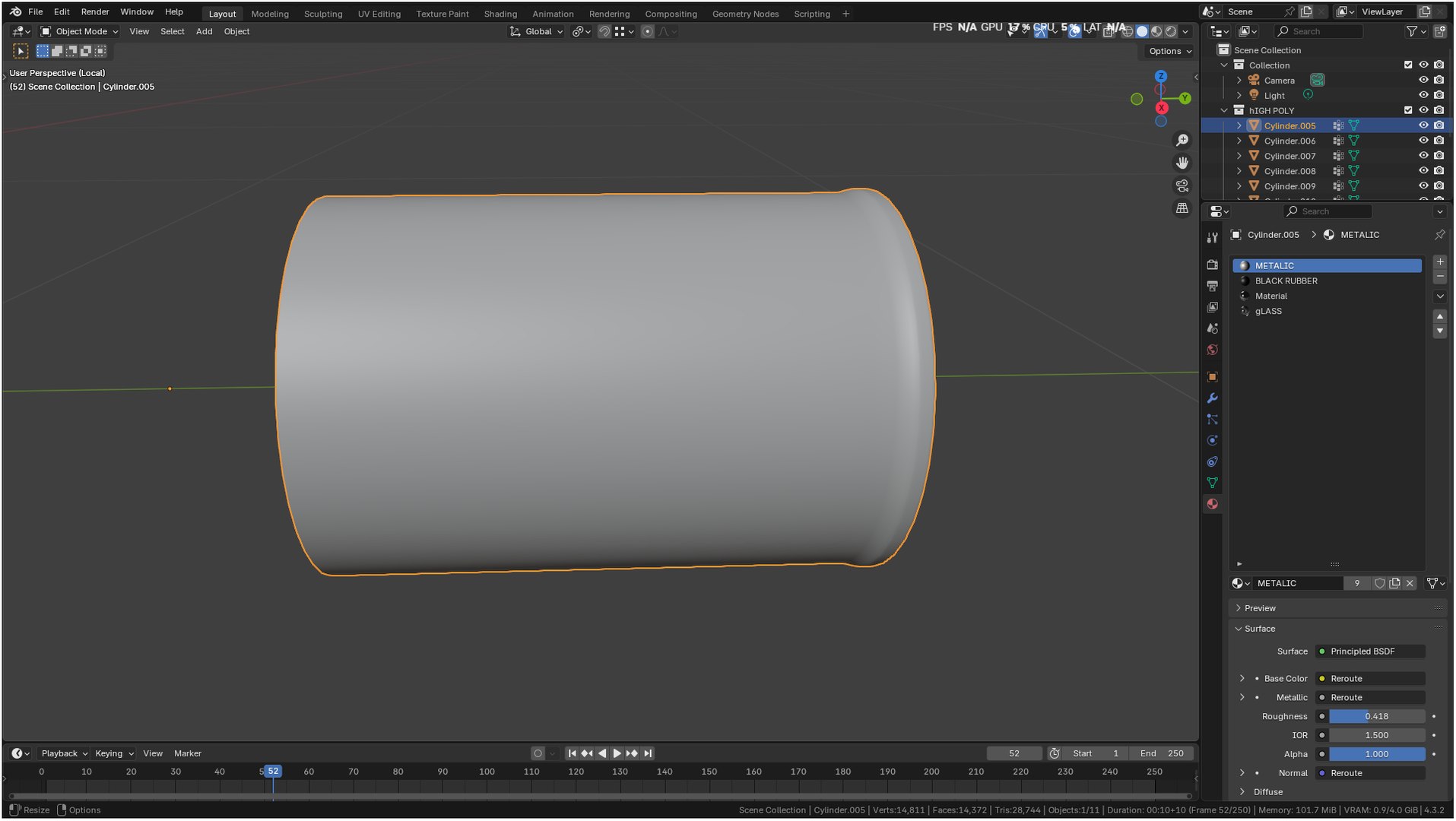Image resolution: width=1456 pixels, height=821 pixels.
Task: Move material slot up
Action: [1439, 316]
